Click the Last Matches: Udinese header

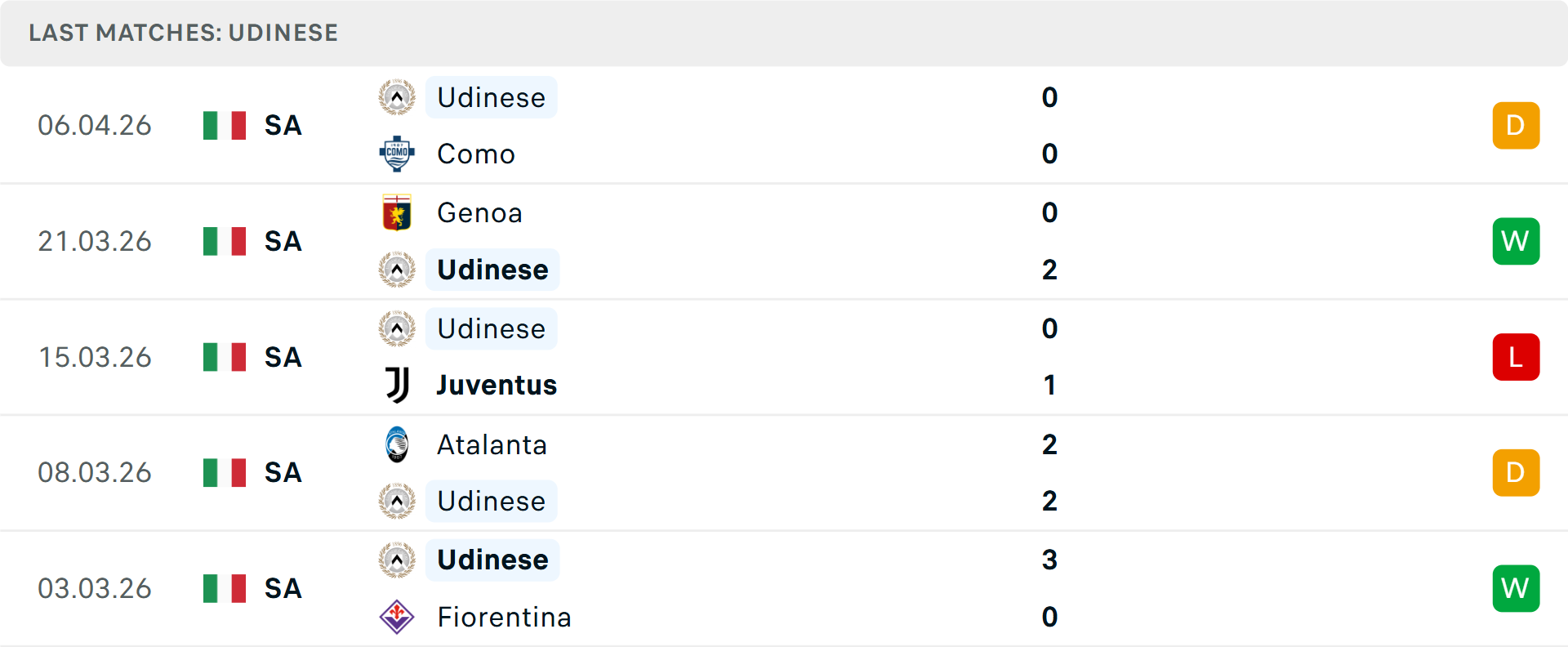click(183, 33)
